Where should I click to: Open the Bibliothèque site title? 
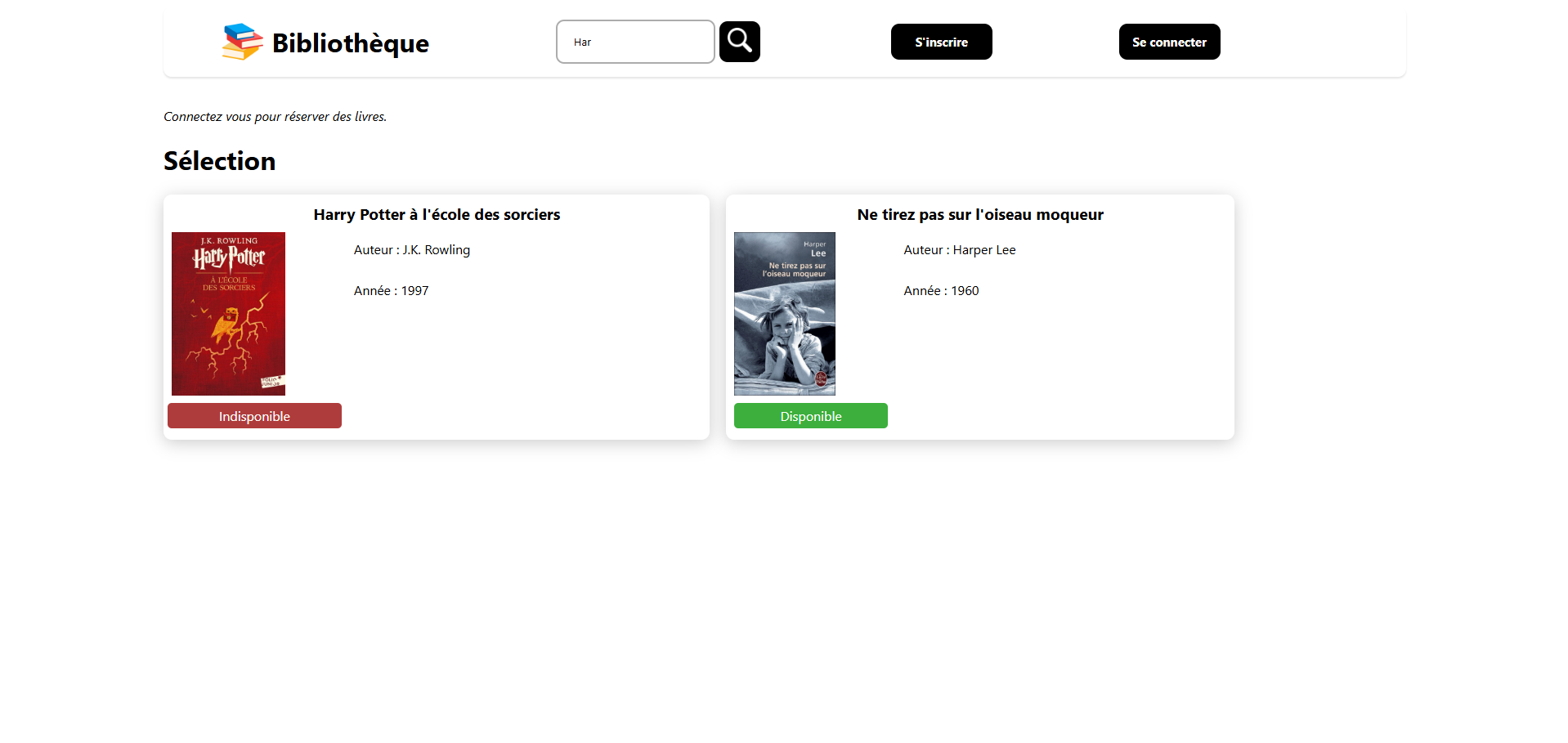coord(350,43)
